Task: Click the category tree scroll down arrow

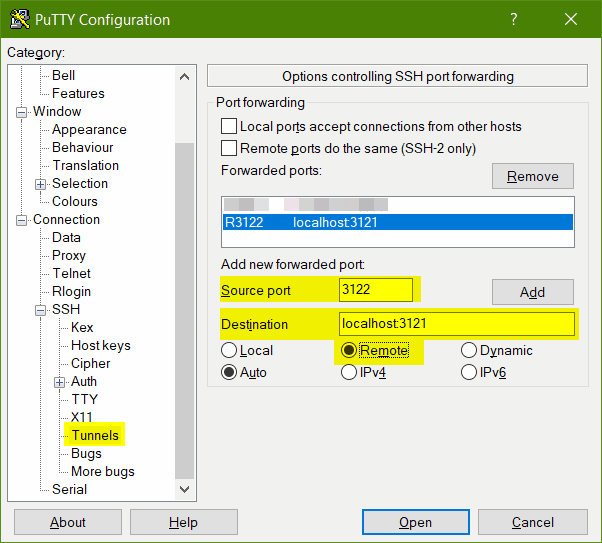Action: pyautogui.click(x=184, y=488)
